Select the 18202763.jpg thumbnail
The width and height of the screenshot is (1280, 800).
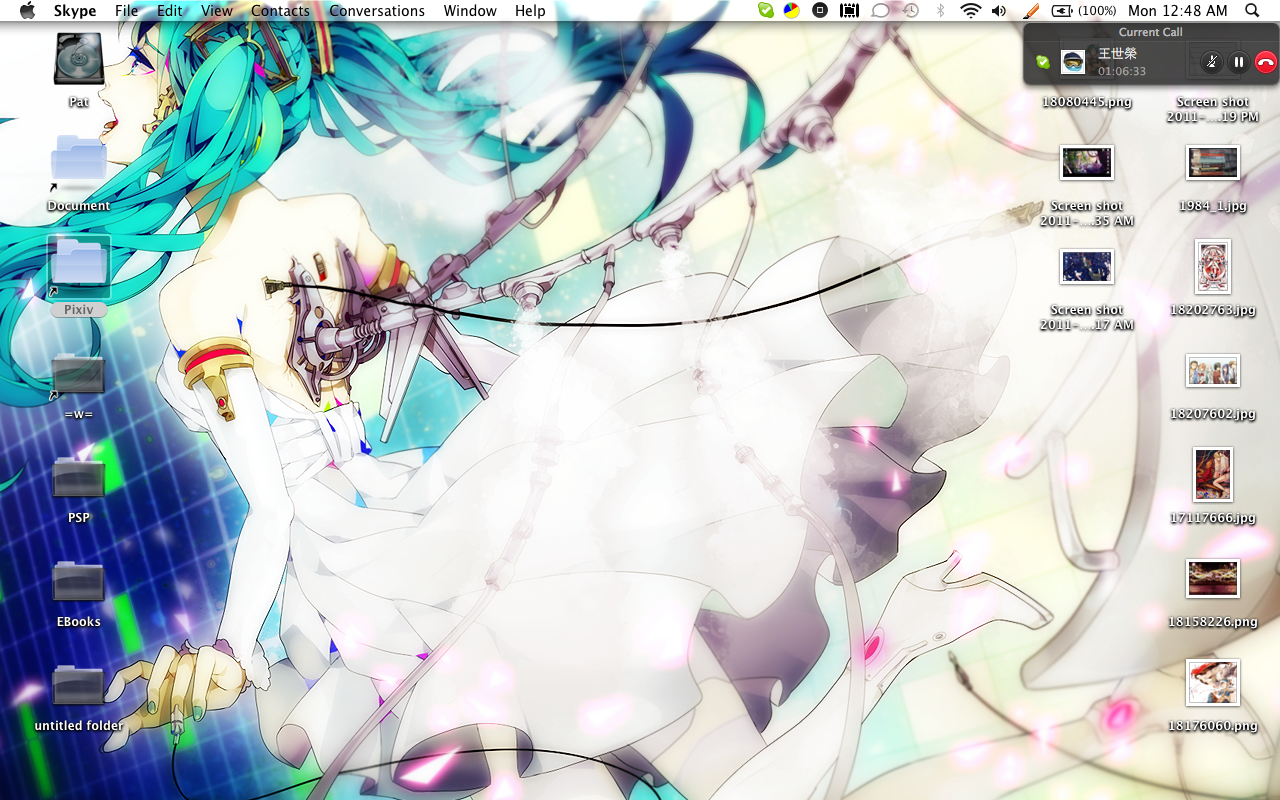[1213, 266]
